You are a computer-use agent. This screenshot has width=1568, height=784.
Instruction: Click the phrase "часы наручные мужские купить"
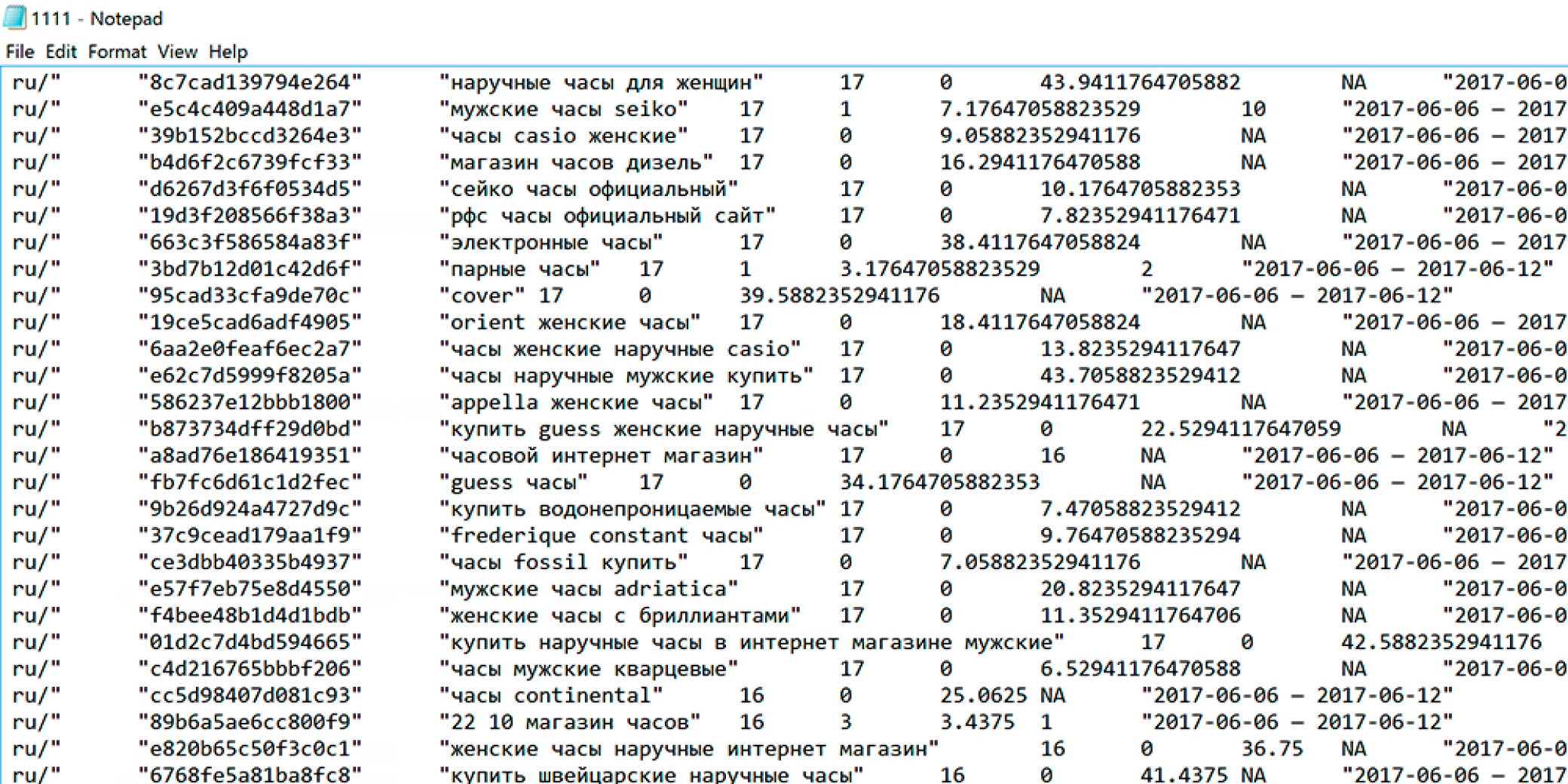[626, 375]
